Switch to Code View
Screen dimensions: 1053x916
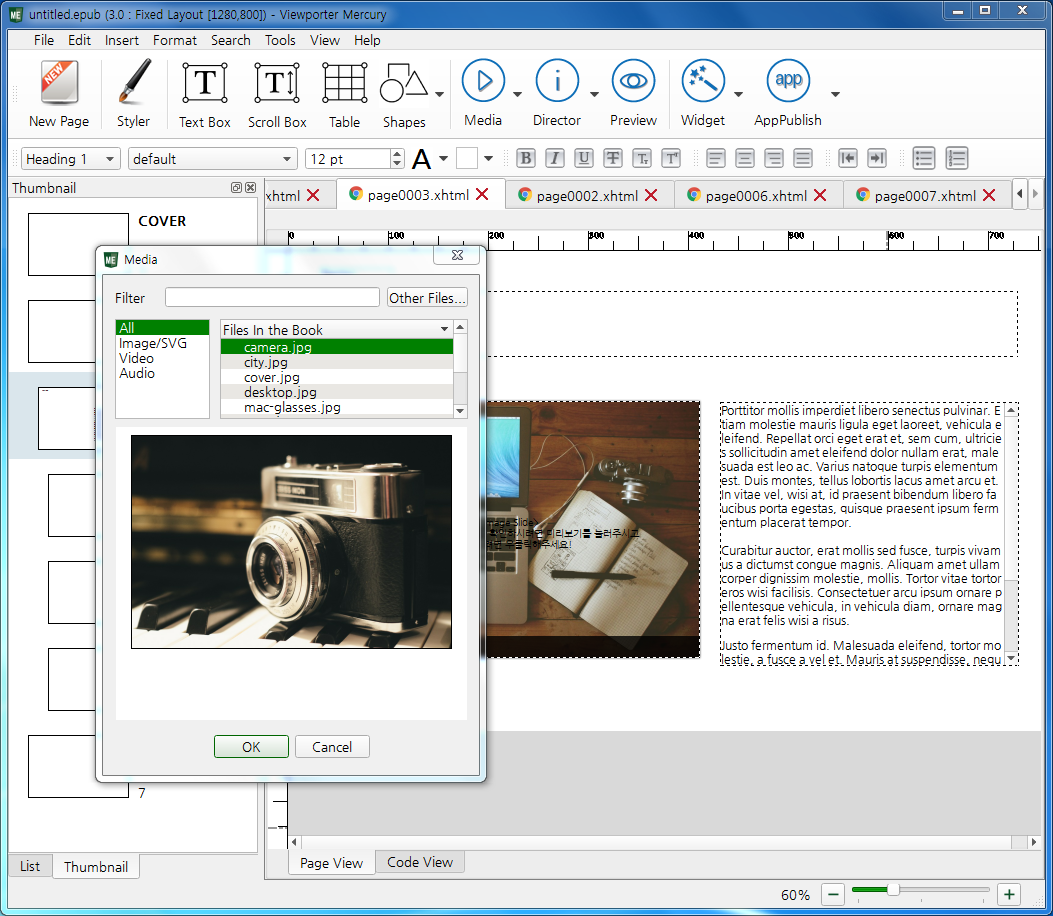tap(420, 862)
